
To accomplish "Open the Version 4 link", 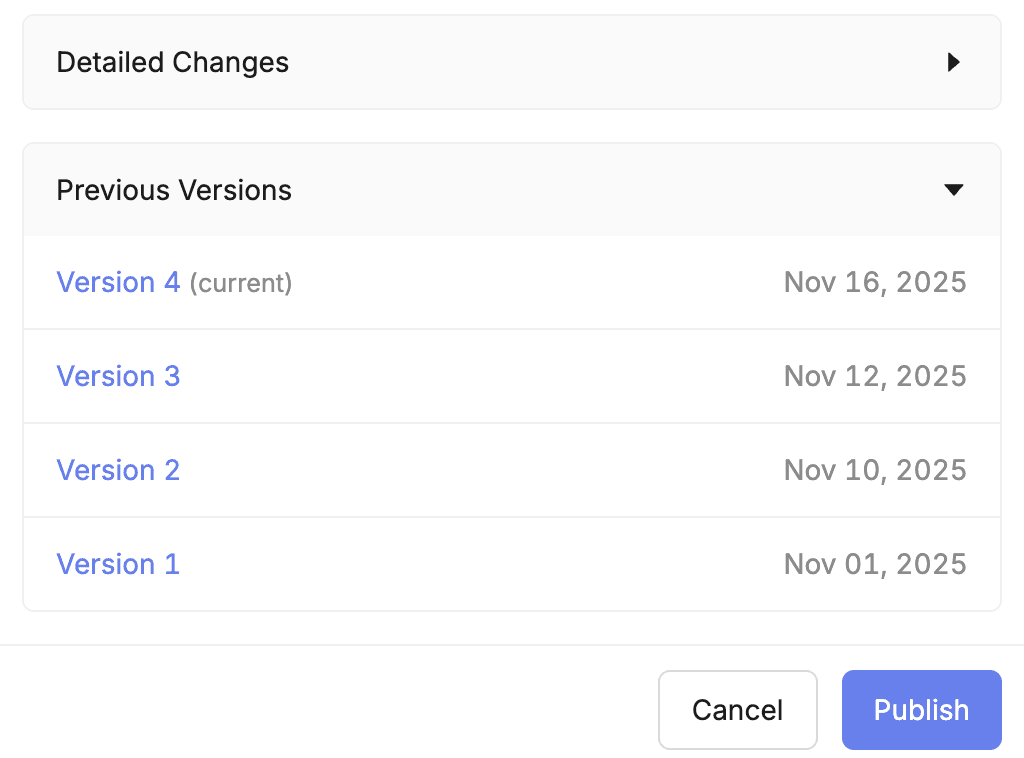I will (x=118, y=283).
